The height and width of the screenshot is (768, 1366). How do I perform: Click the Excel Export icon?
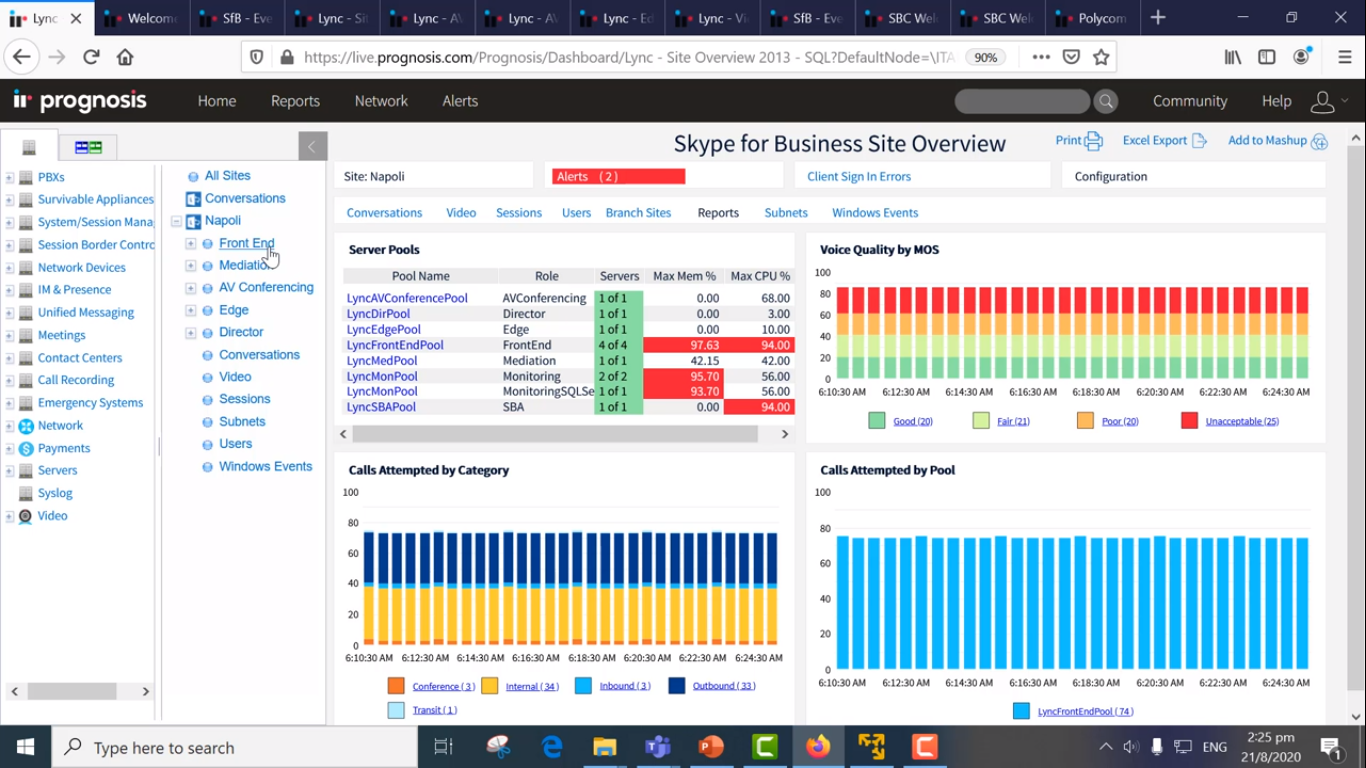[x=1199, y=141]
